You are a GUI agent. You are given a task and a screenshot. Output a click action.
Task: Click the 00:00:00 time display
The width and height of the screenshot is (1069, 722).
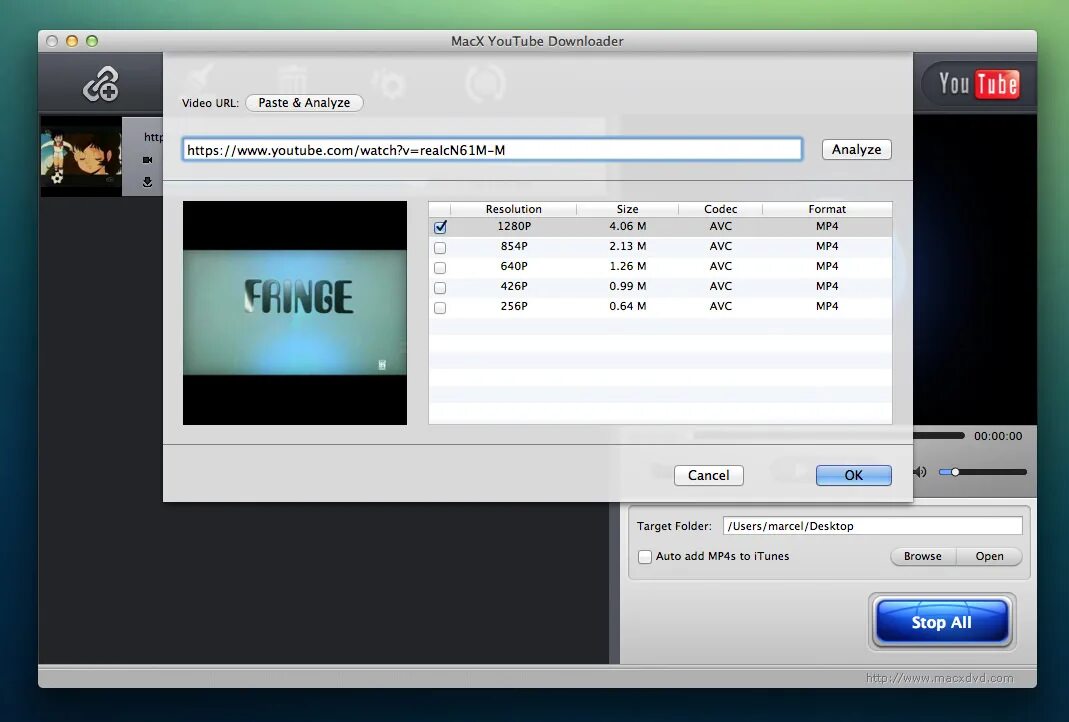click(998, 436)
